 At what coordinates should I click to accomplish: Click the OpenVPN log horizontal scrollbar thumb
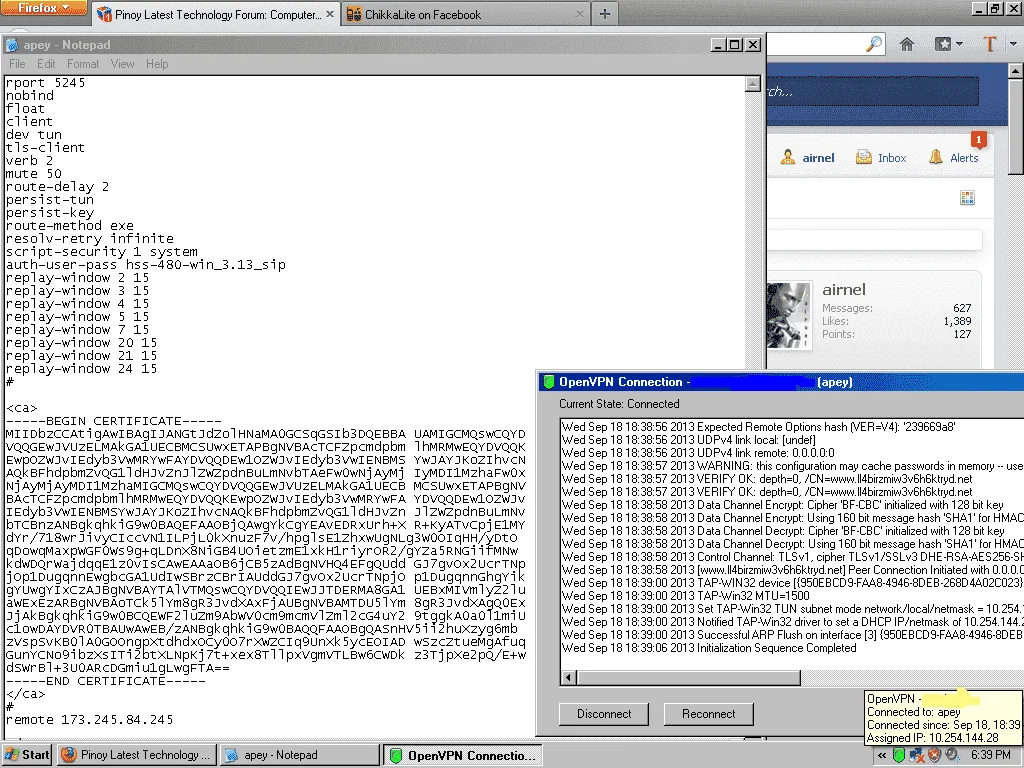point(688,678)
